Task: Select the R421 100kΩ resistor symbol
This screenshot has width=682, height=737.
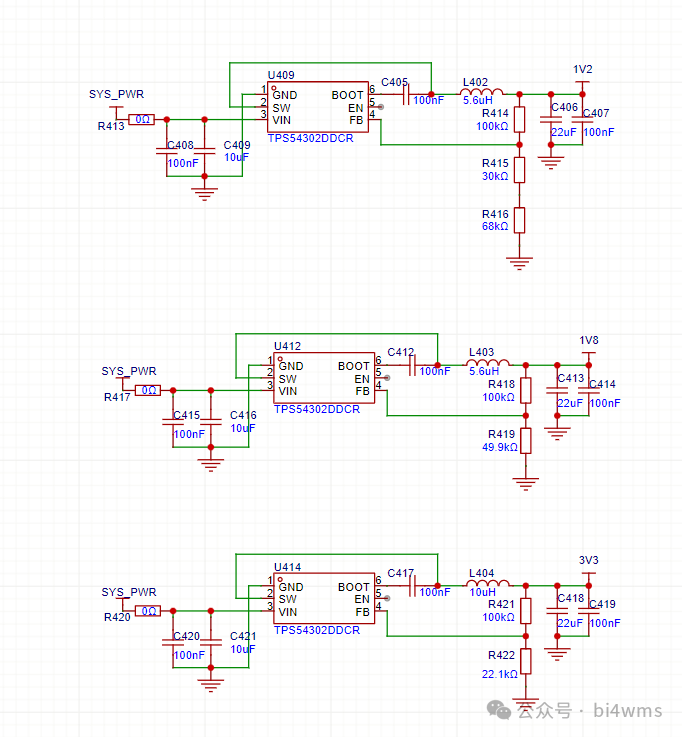Action: tap(526, 610)
